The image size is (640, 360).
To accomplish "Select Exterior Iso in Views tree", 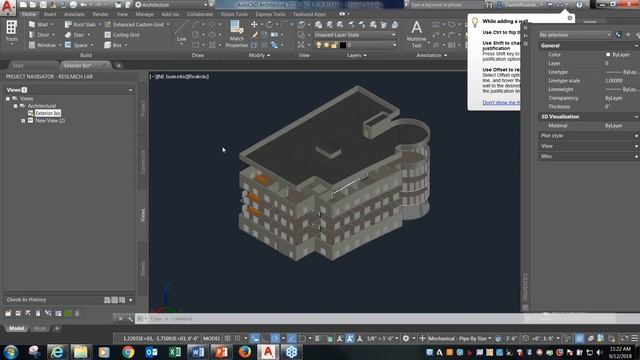I will coord(48,113).
